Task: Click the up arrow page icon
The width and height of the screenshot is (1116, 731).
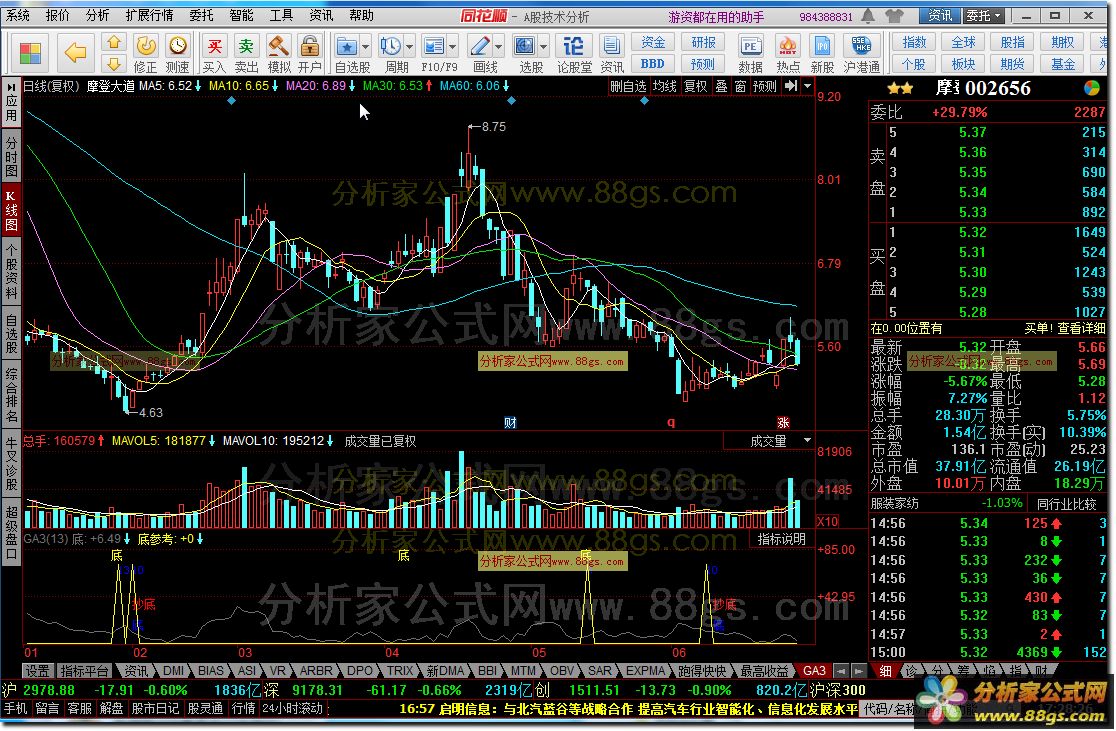Action: tap(114, 43)
